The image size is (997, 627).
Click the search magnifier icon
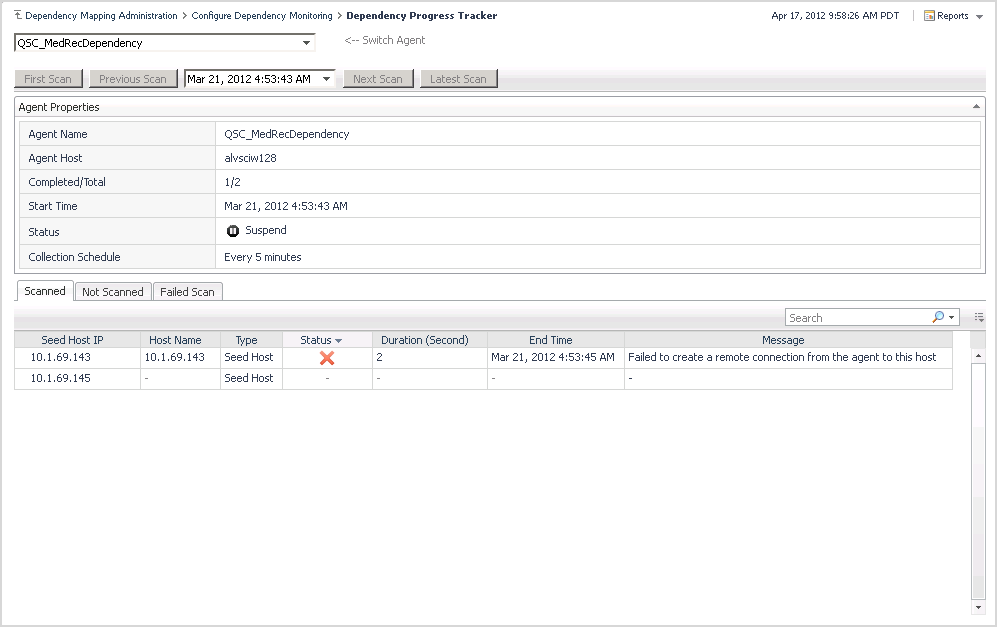pyautogui.click(x=938, y=317)
